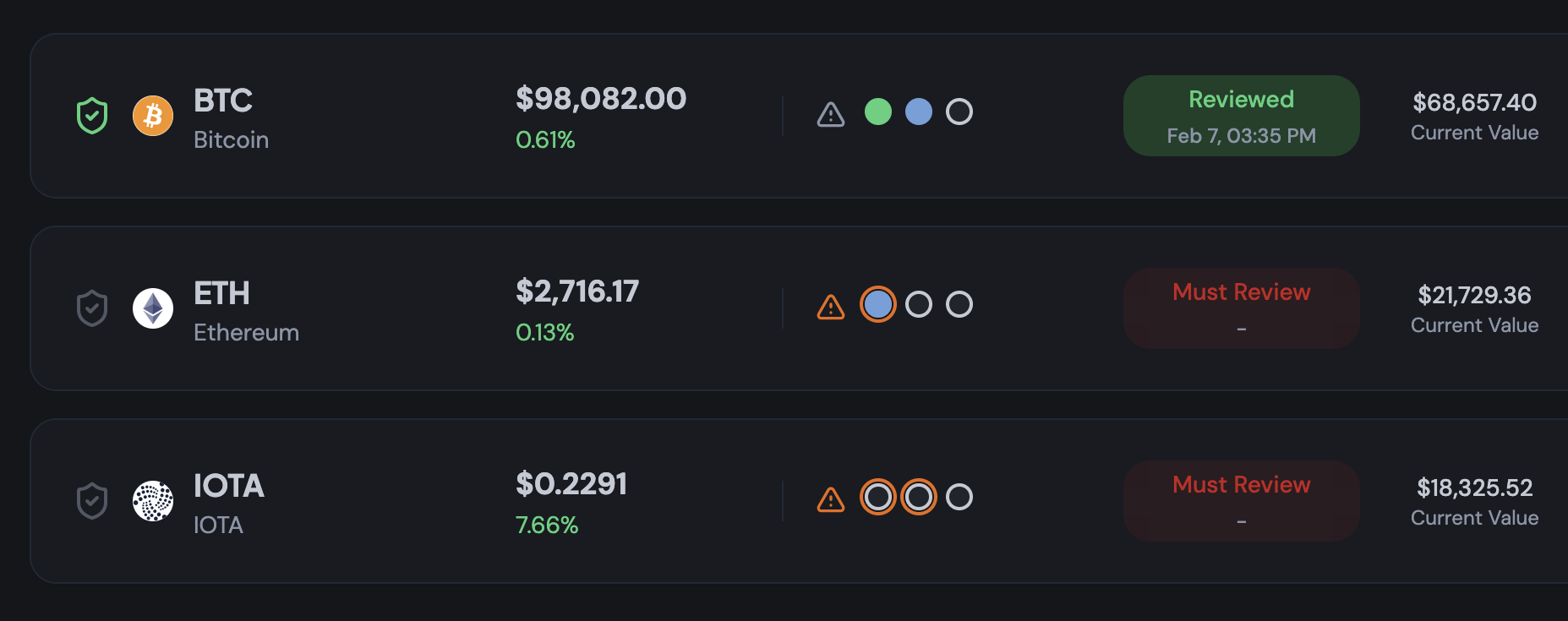Click the grey warning triangle in BTC row
1568x621 pixels.
point(831,114)
